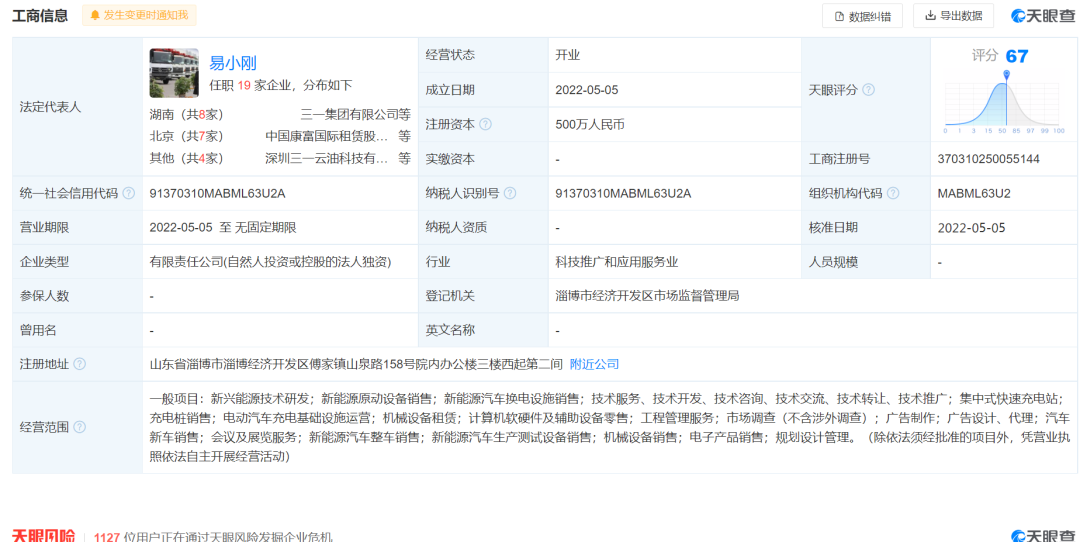
Task: Click help icon next to 注册地址
Action: pos(79,364)
